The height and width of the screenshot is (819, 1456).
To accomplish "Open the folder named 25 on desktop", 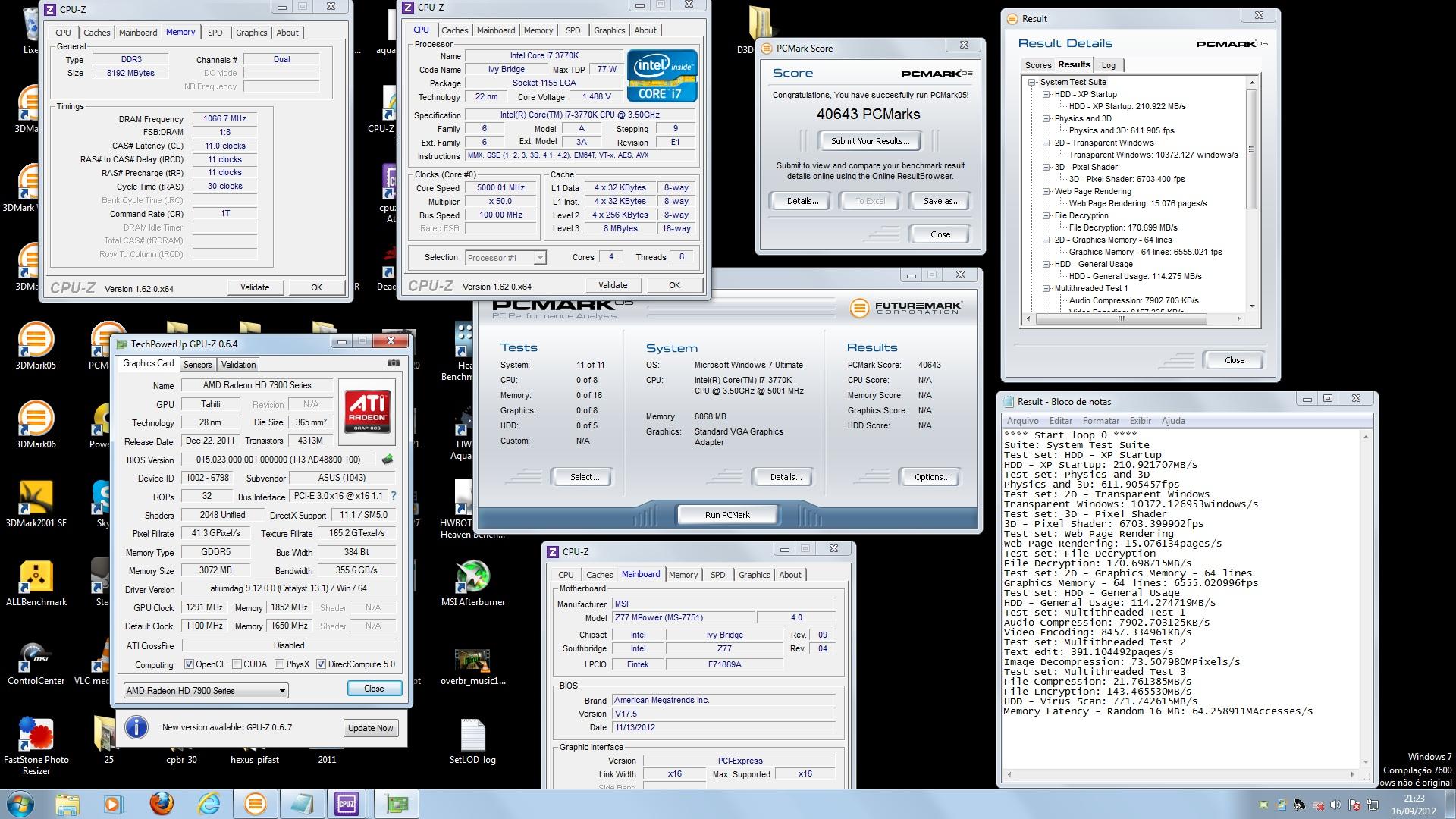I will coord(108,739).
